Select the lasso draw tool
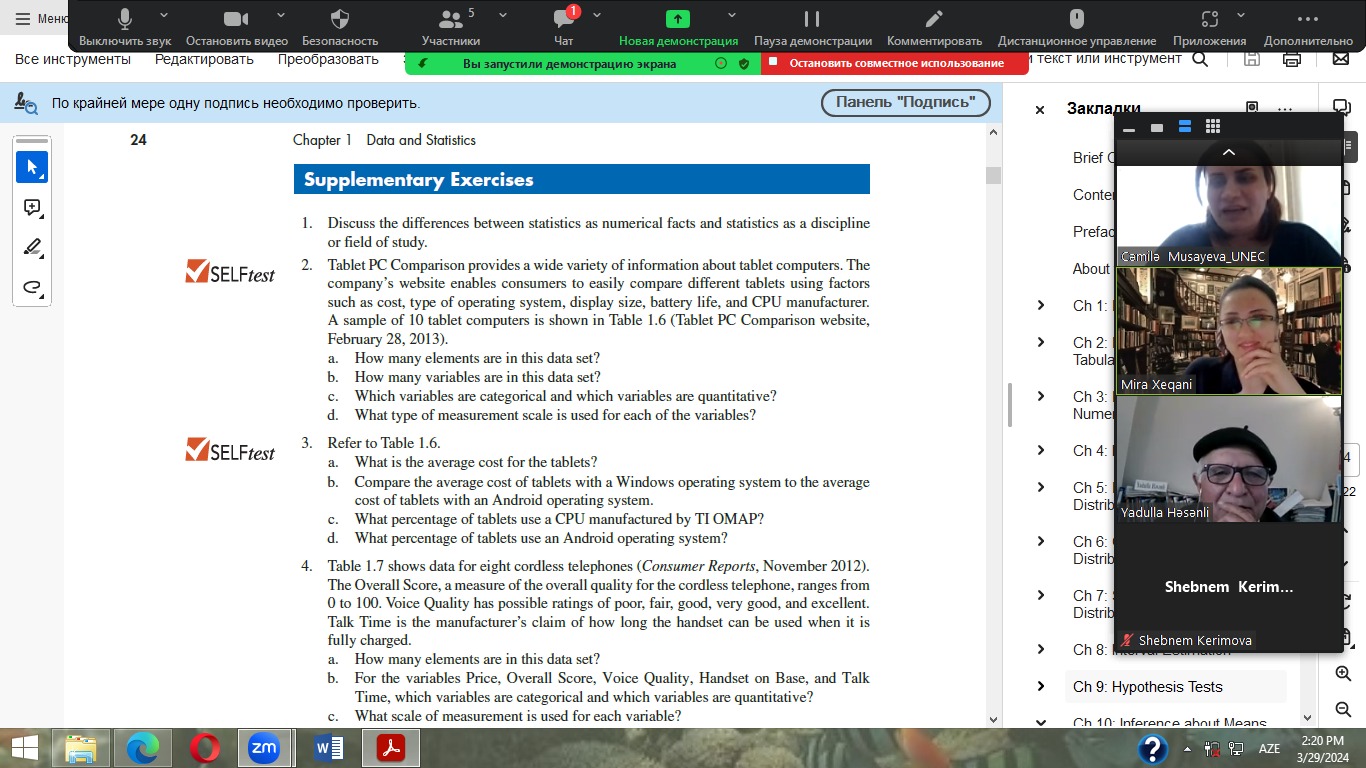This screenshot has height=768, width=1366. pyautogui.click(x=32, y=288)
